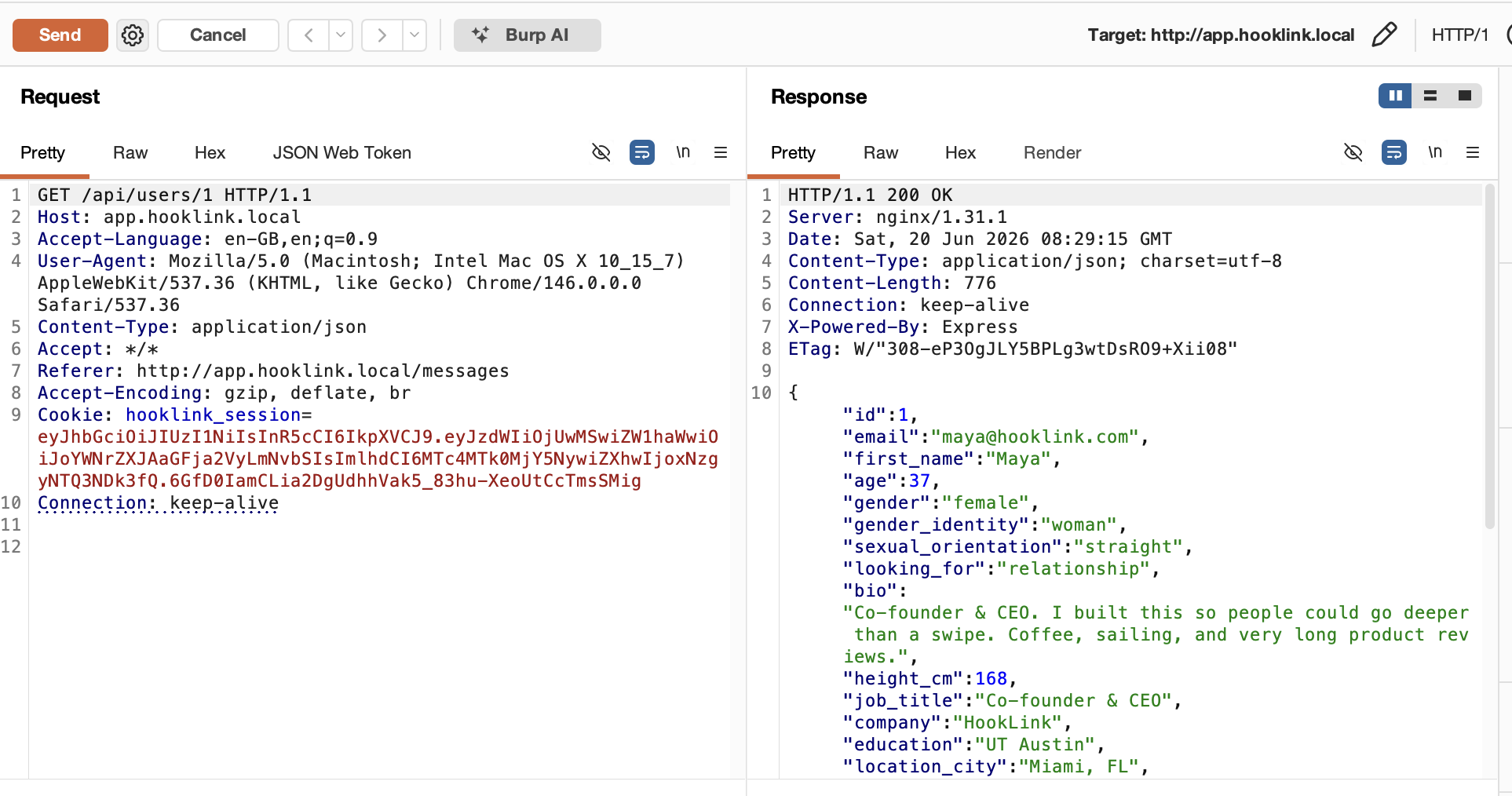Toggle hide non-printable eye icon in Response

(1353, 152)
